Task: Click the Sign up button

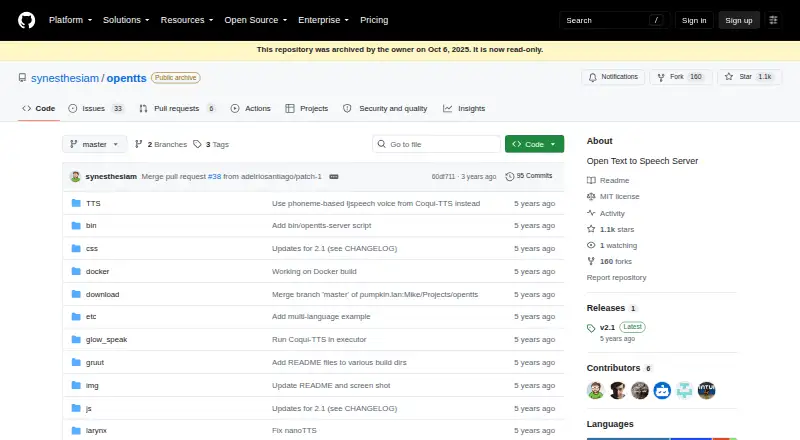Action: [739, 20]
